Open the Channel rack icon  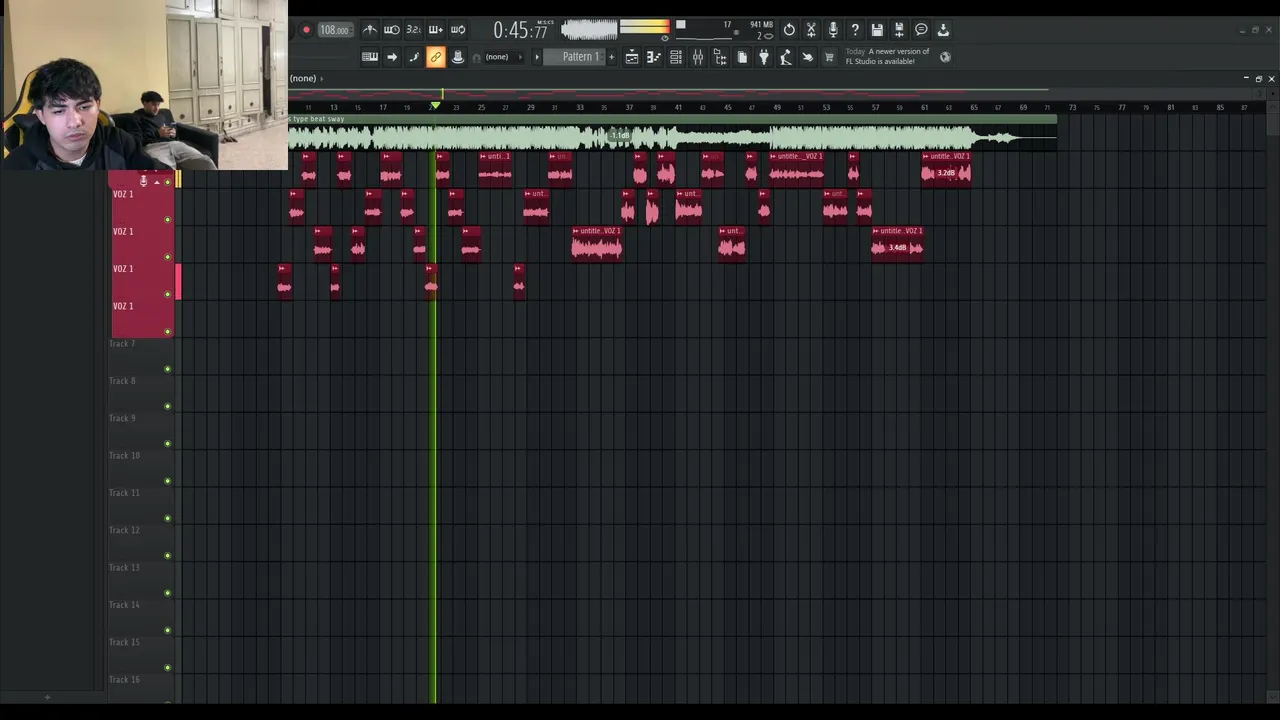click(x=676, y=57)
